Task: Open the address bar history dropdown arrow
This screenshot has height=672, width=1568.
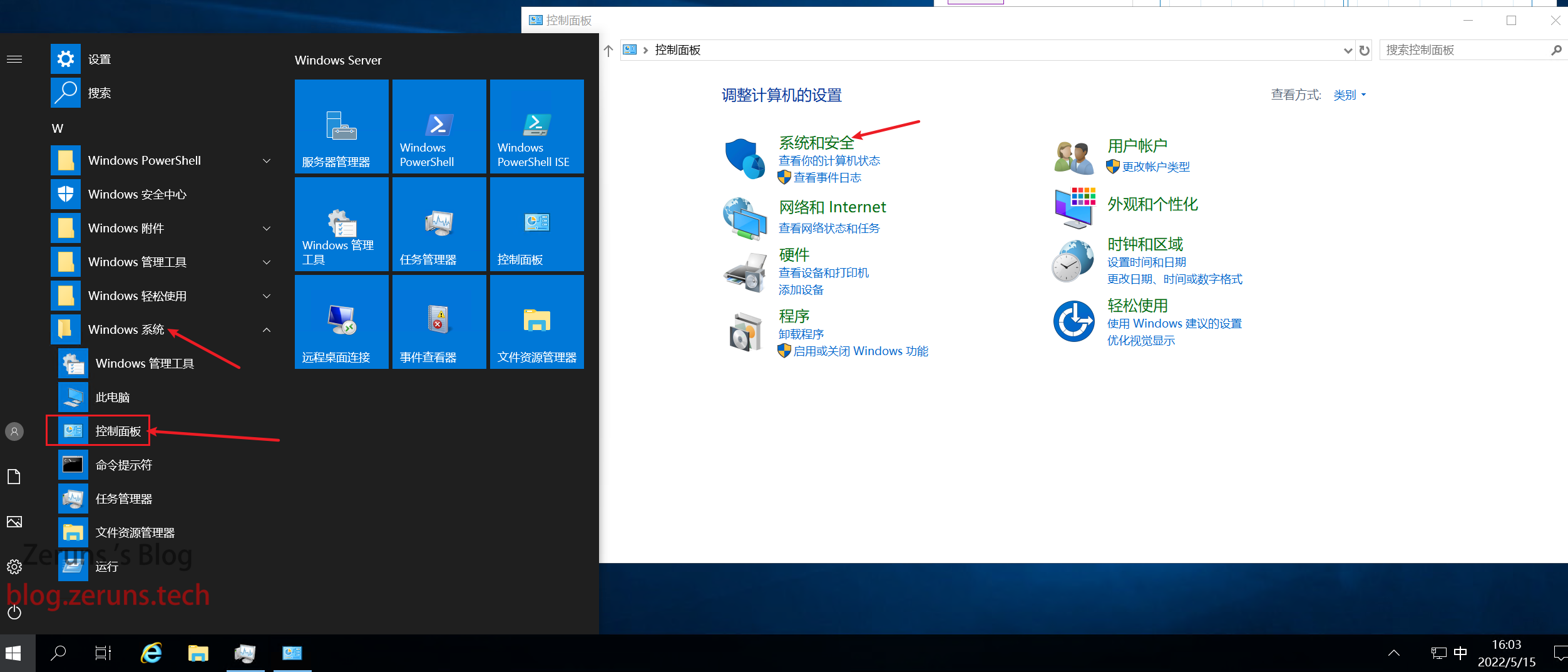Action: point(1348,51)
